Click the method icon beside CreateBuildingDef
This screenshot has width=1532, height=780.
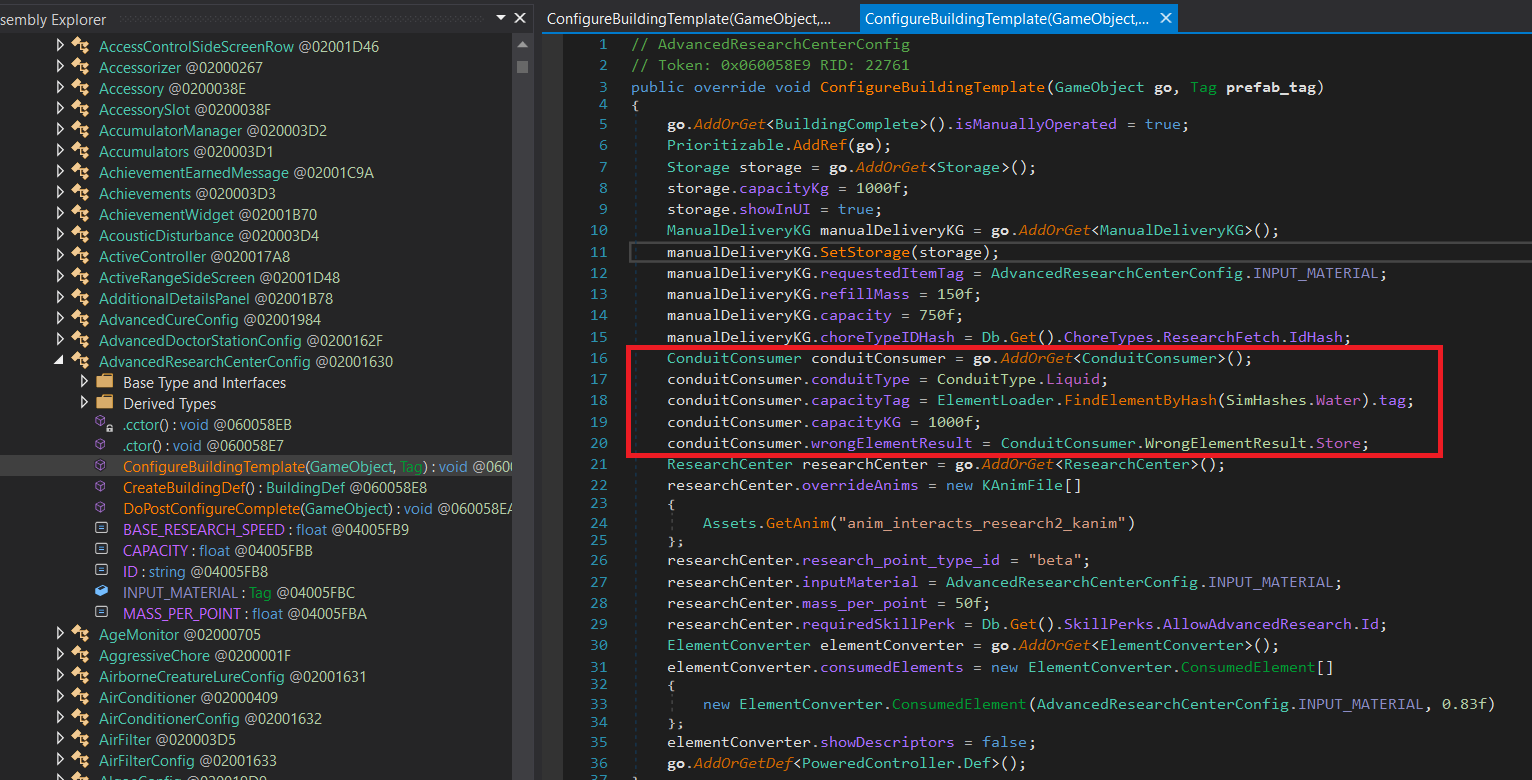click(x=101, y=488)
